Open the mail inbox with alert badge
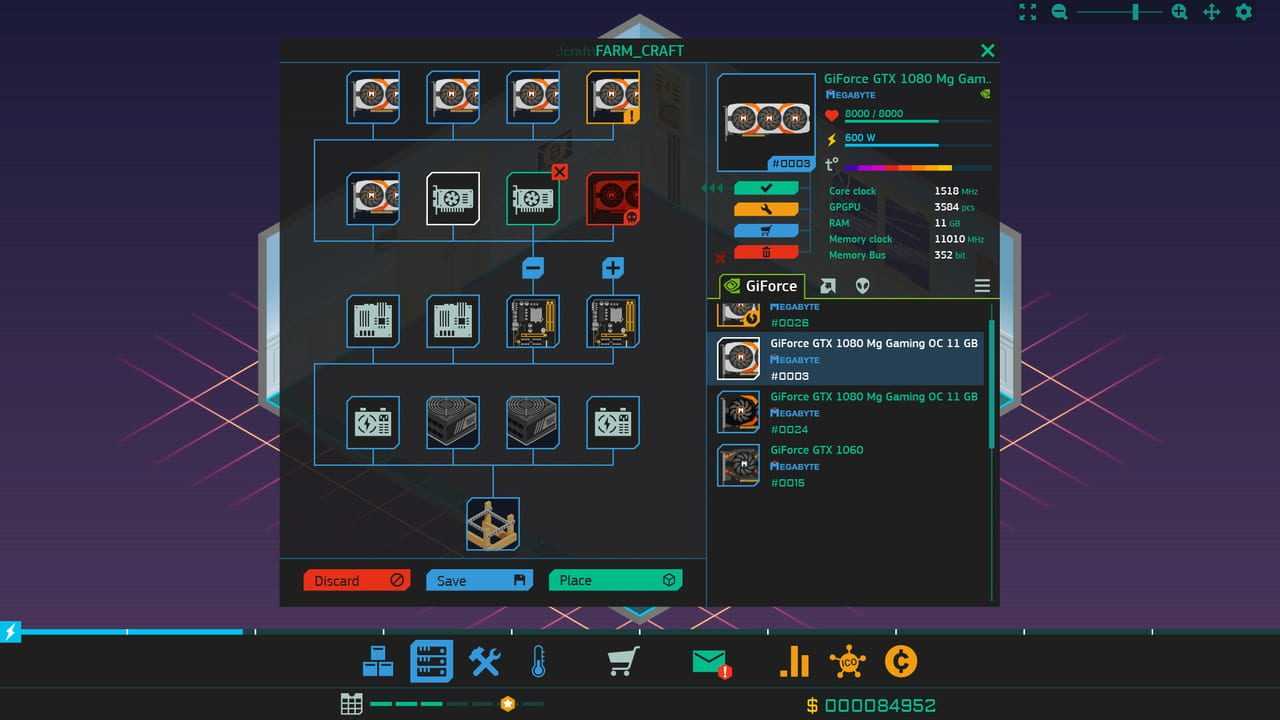Viewport: 1280px width, 720px height. pos(709,662)
